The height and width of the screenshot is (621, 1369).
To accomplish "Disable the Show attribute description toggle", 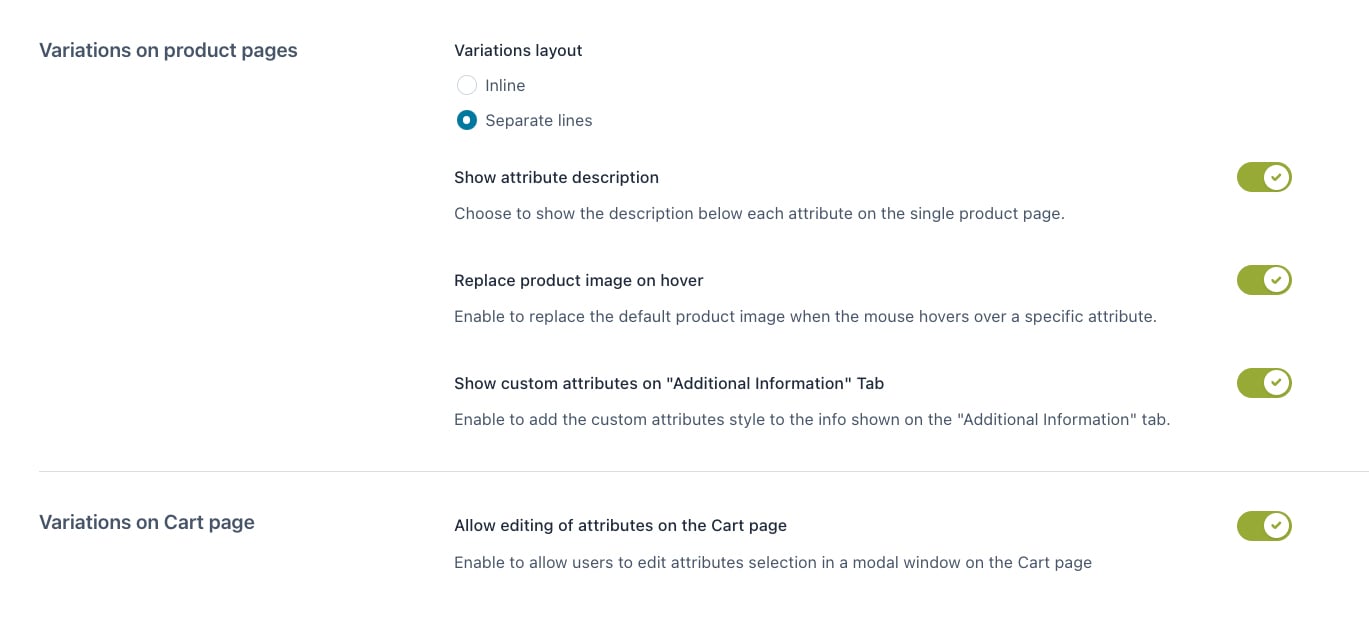I will pos(1264,178).
